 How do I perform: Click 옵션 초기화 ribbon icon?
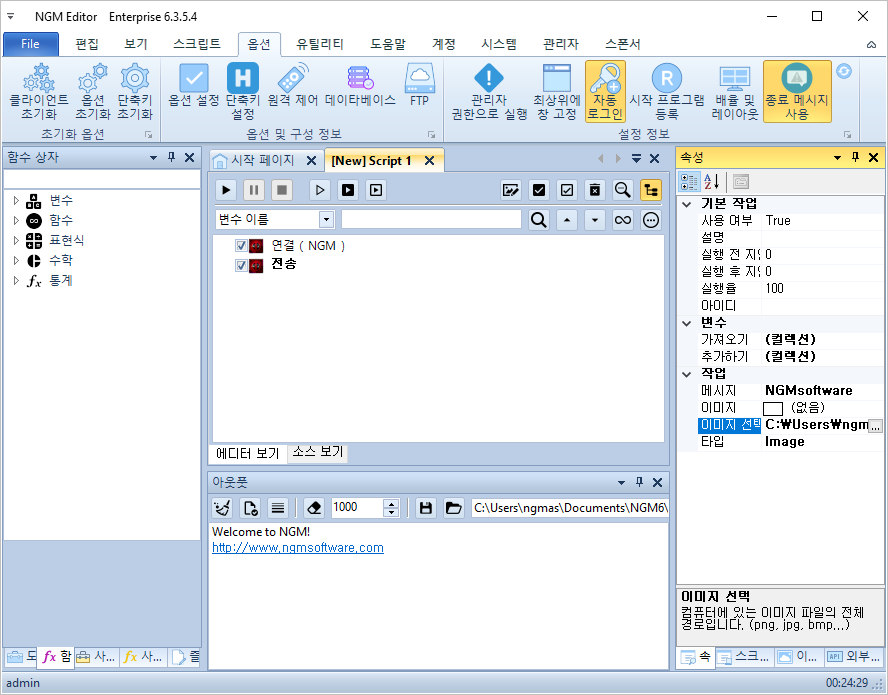(92, 92)
